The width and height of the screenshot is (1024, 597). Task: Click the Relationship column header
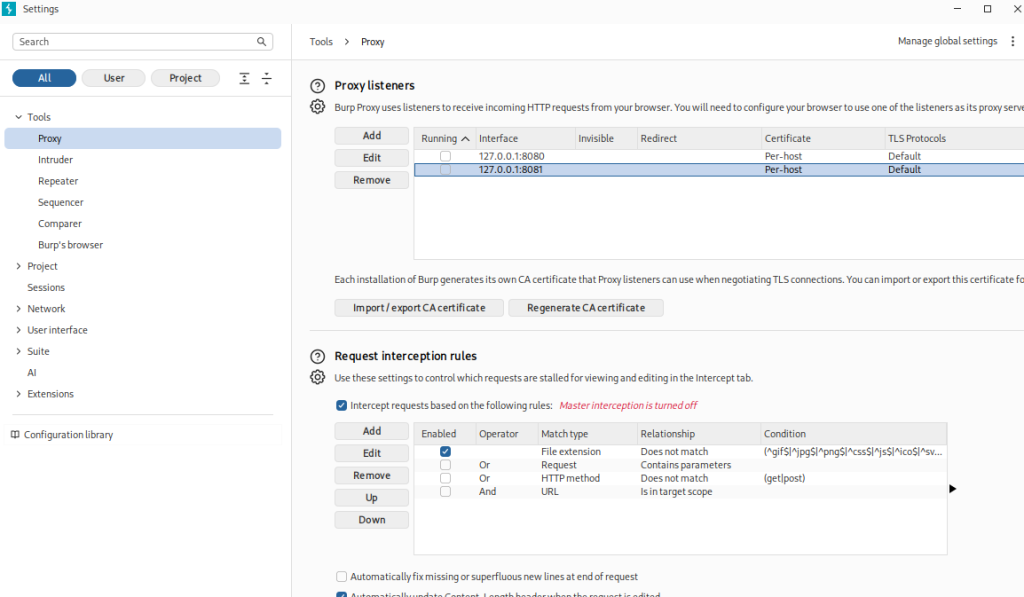click(x=699, y=434)
